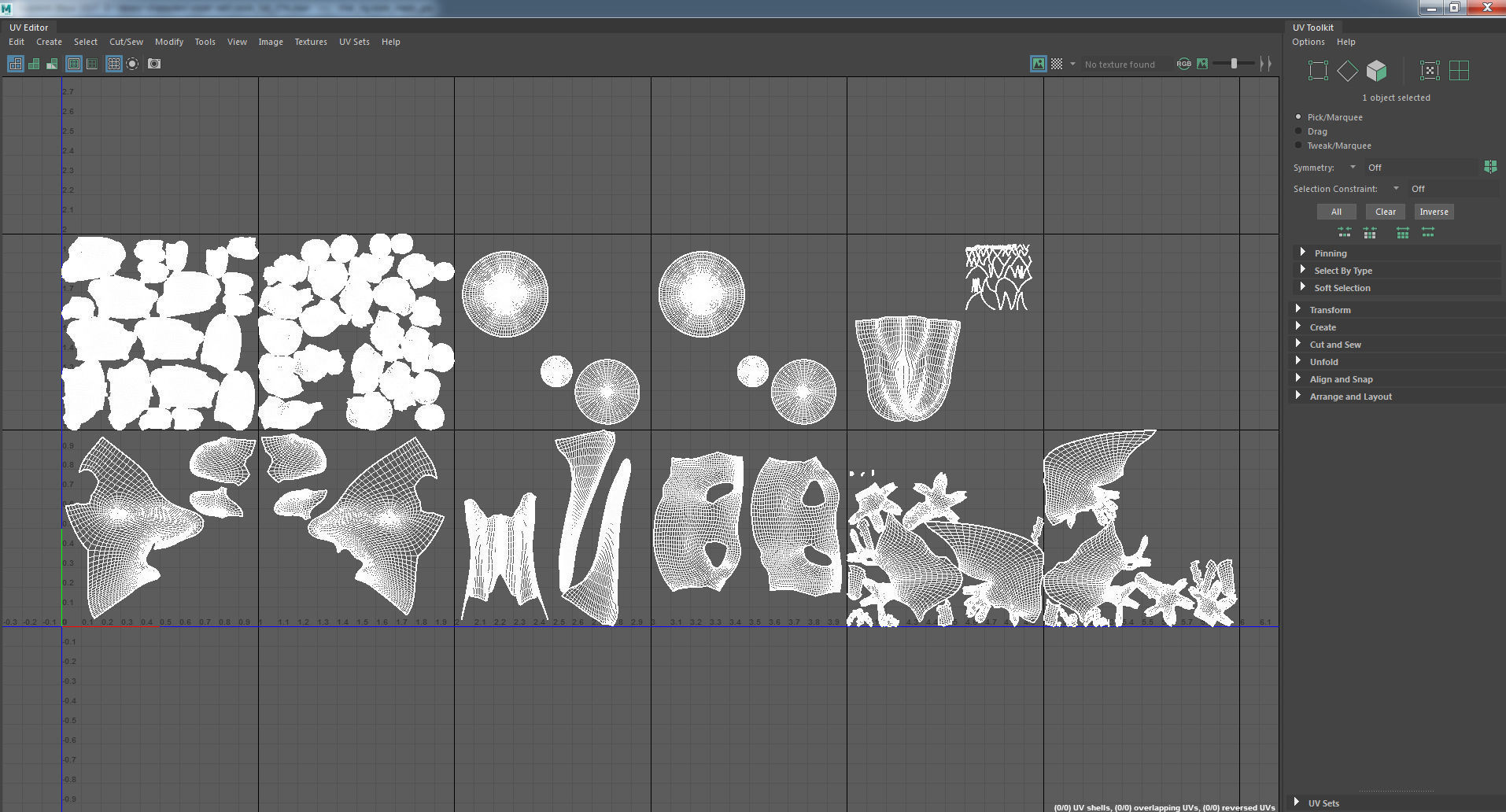Select the Pick/Marquee radio button
The height and width of the screenshot is (812, 1506).
pyautogui.click(x=1298, y=116)
